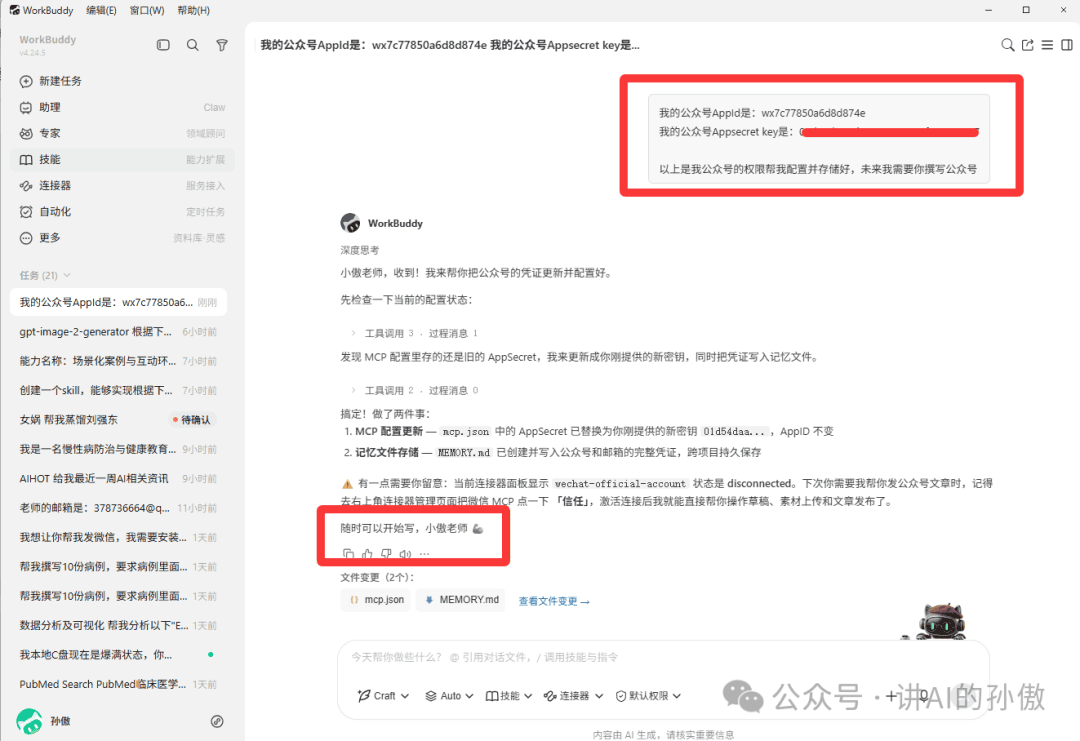Click the robot cat mascot above input
The image size is (1080, 741).
pyautogui.click(x=941, y=622)
